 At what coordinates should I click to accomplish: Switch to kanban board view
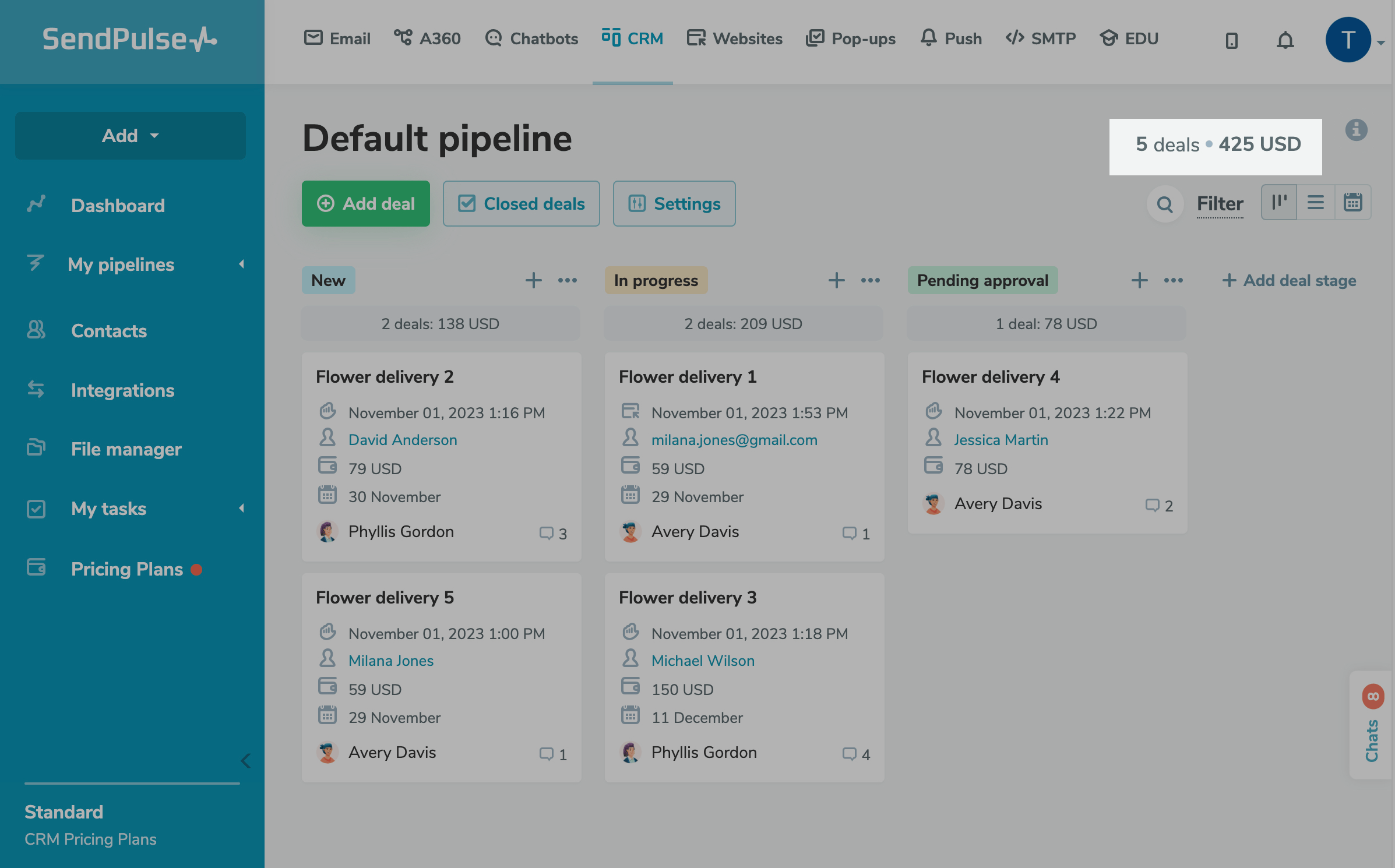pos(1279,202)
